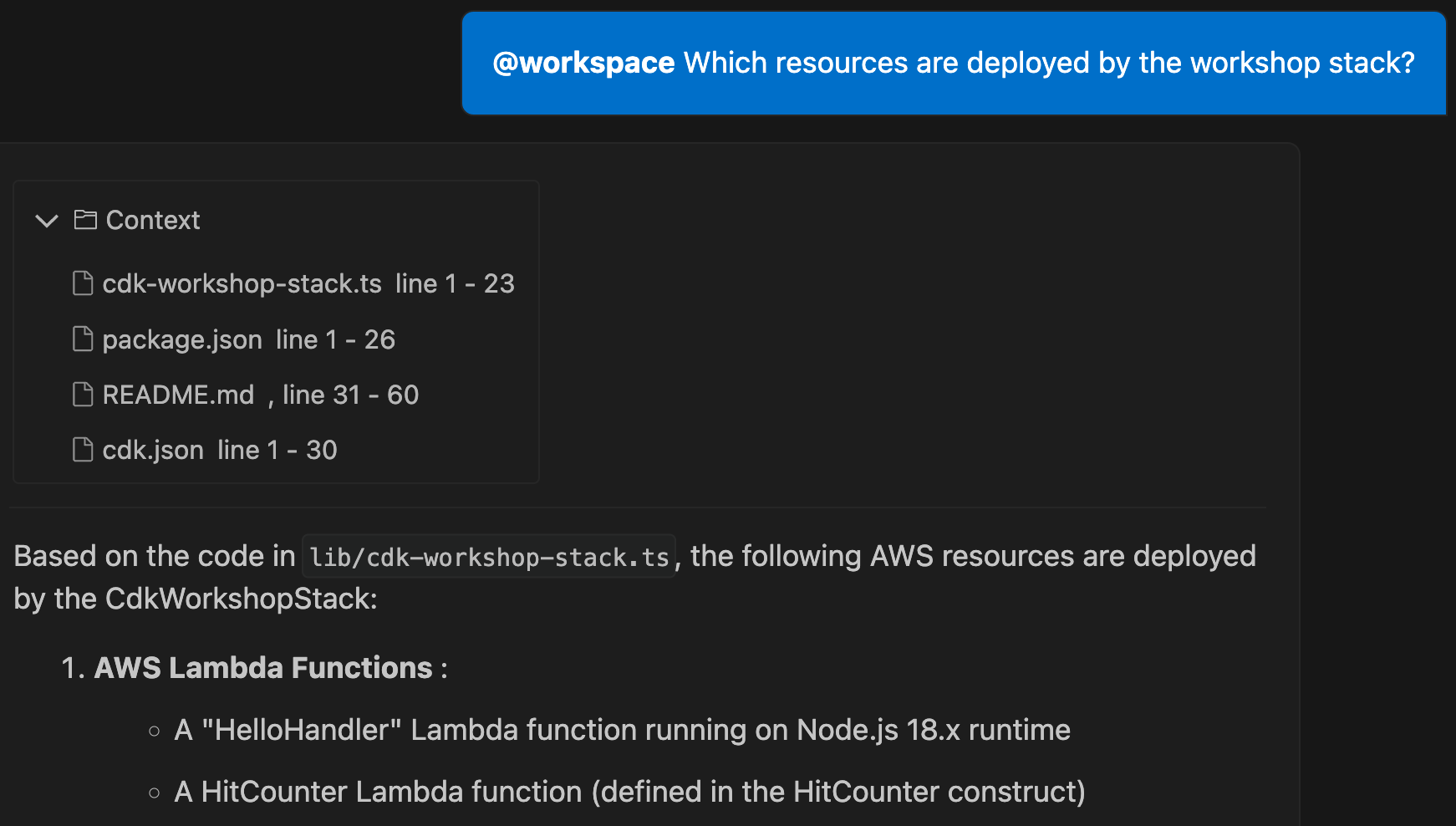Click the folder icon next to Context
The image size is (1456, 826).
(84, 220)
